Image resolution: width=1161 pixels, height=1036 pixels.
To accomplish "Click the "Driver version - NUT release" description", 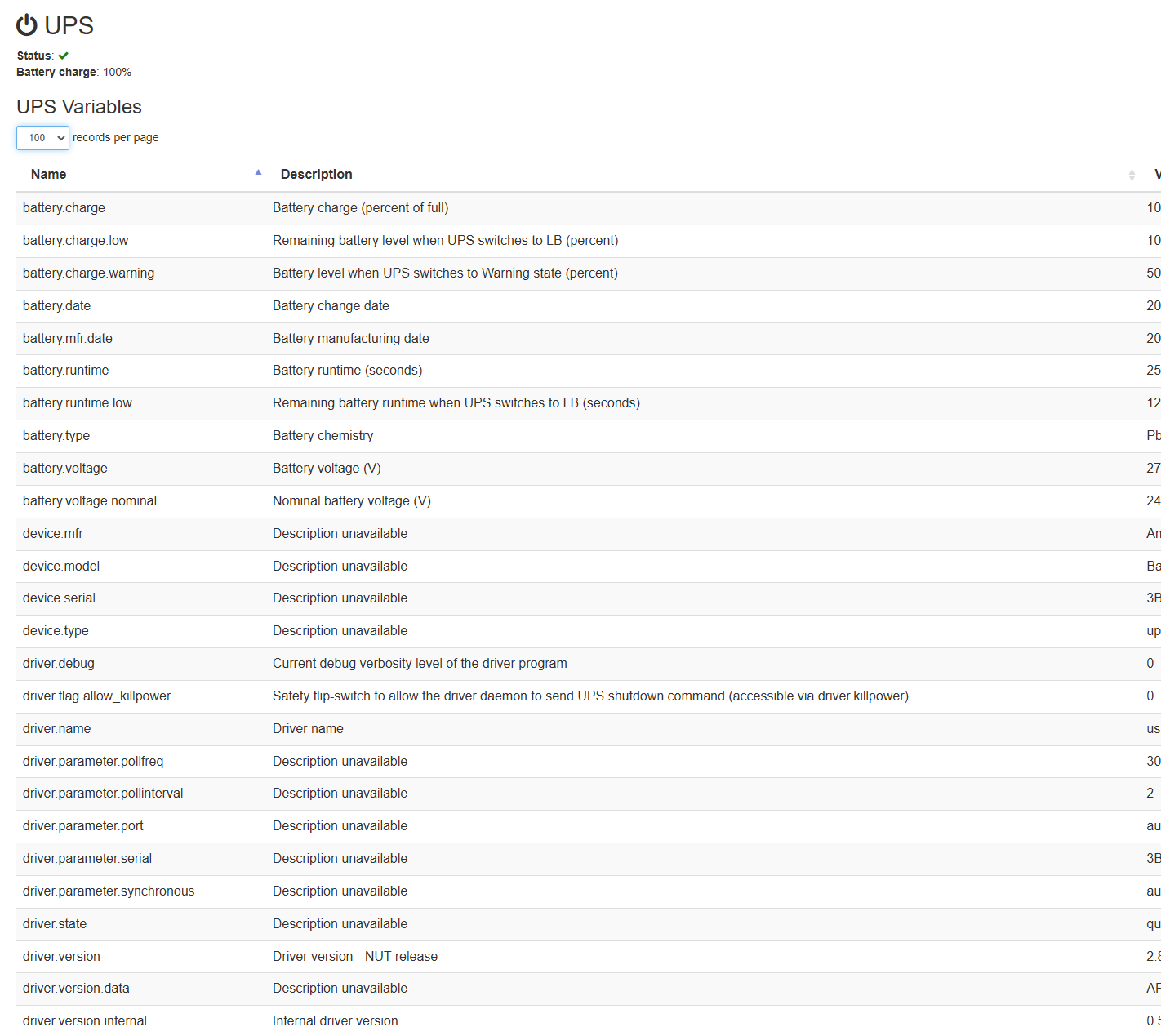I will click(x=355, y=957).
